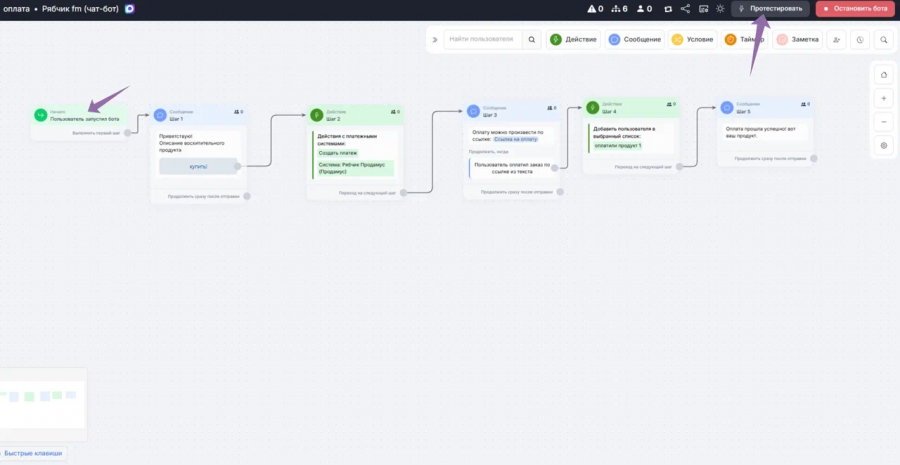Click the Протестировать button
Screen dimensions: 900x465
coord(770,9)
